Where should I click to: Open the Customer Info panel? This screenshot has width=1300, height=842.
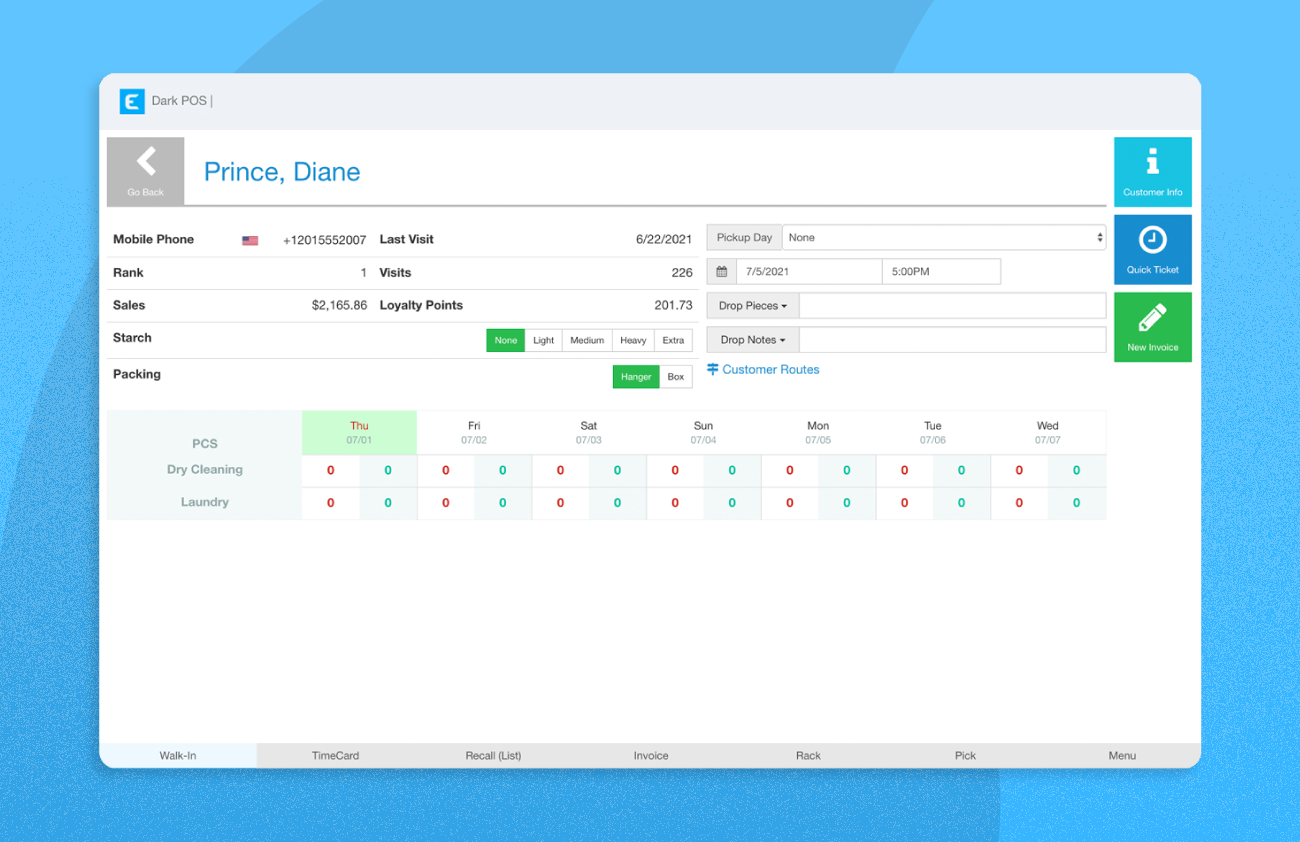[x=1152, y=171]
